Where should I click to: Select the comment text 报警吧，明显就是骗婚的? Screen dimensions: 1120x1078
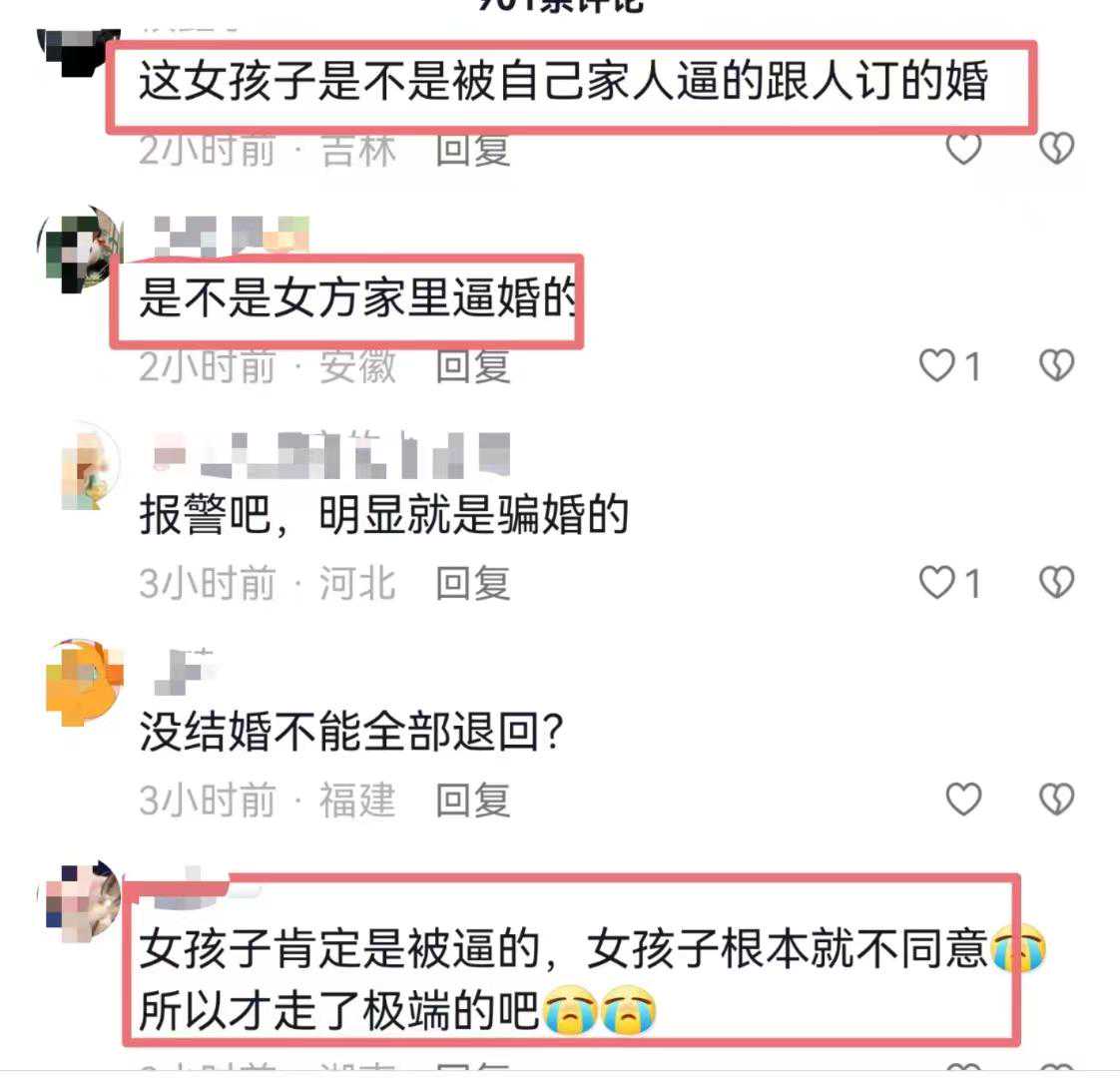[x=383, y=516]
